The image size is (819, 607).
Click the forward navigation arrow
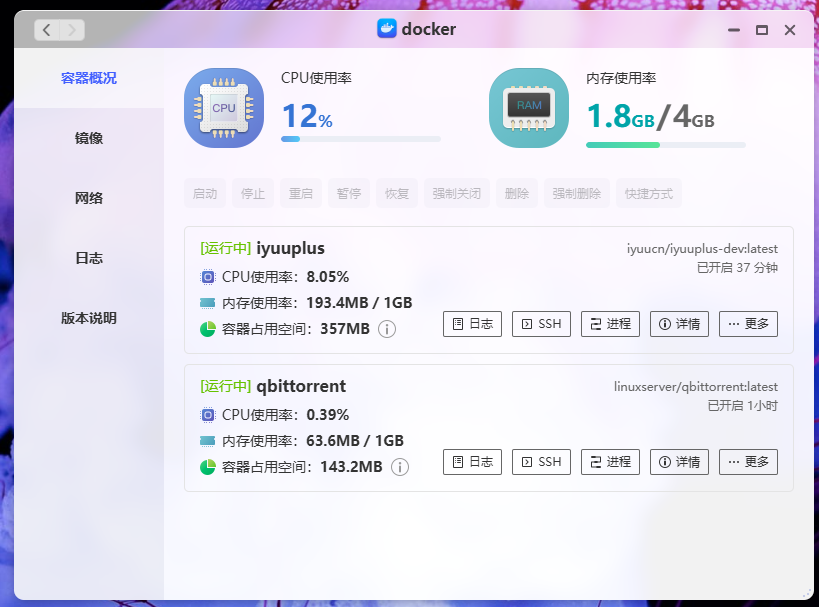click(72, 30)
